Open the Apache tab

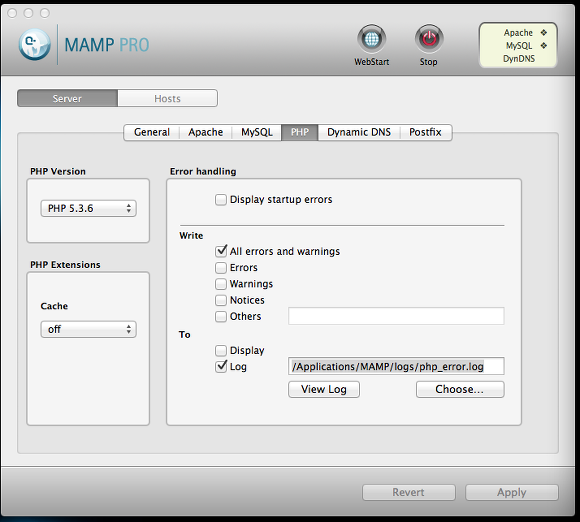pyautogui.click(x=206, y=132)
